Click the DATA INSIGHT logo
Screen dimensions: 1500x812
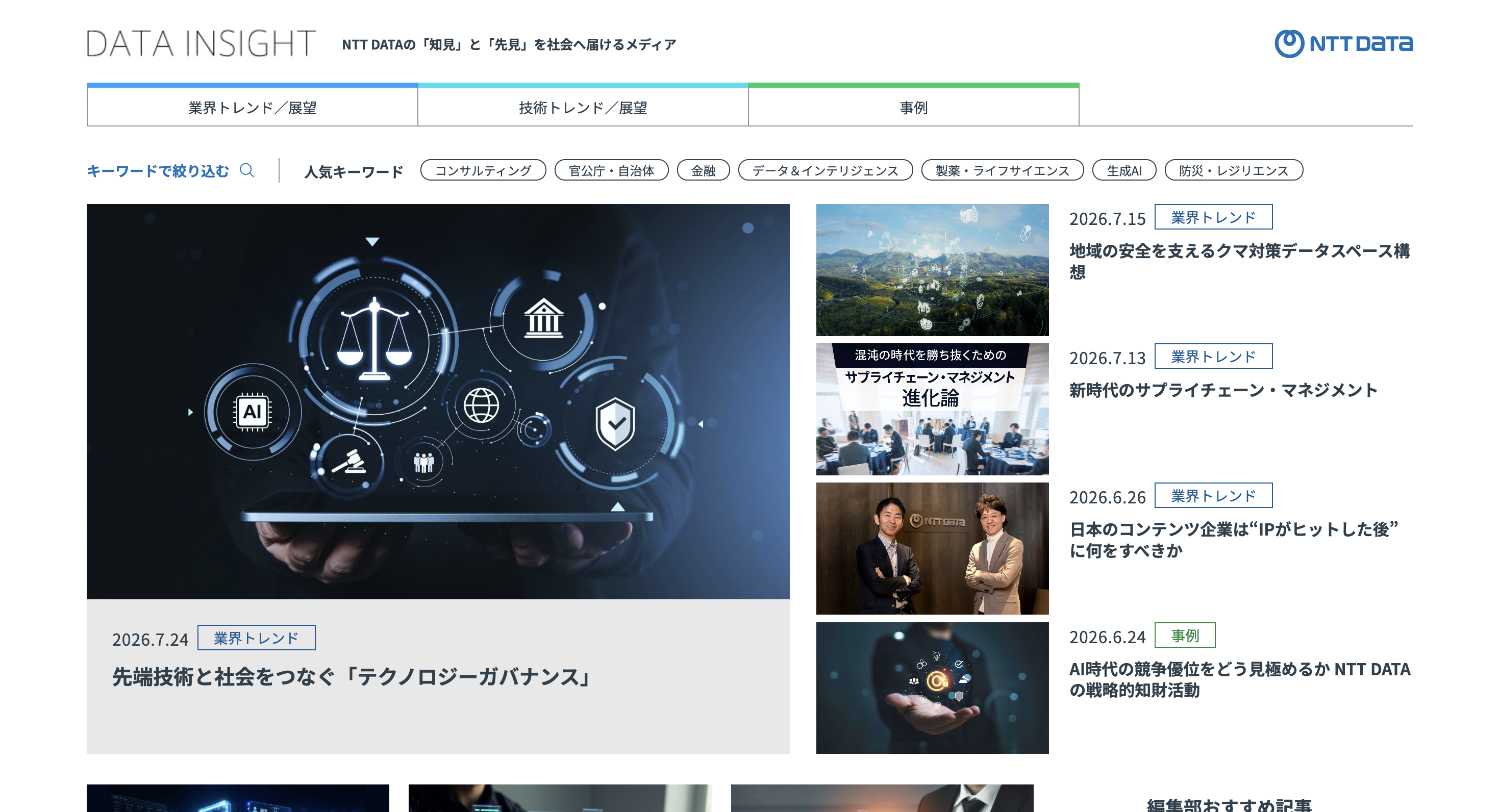(201, 44)
